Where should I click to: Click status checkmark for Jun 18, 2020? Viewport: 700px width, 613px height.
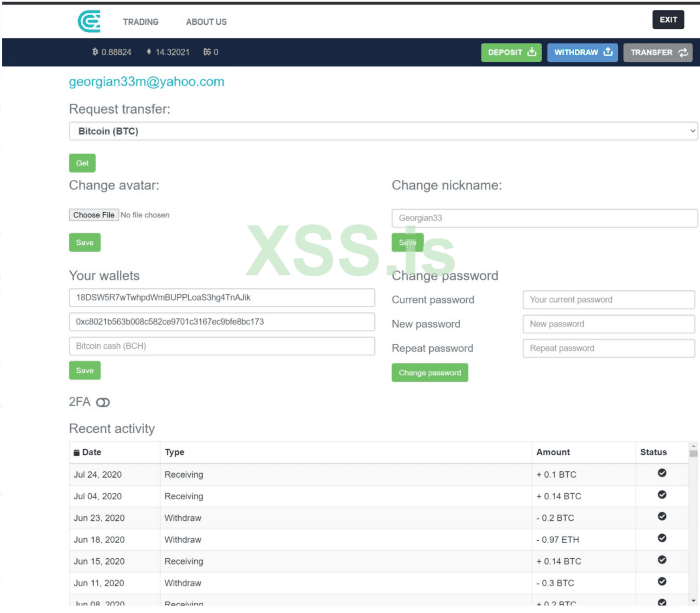(x=662, y=538)
